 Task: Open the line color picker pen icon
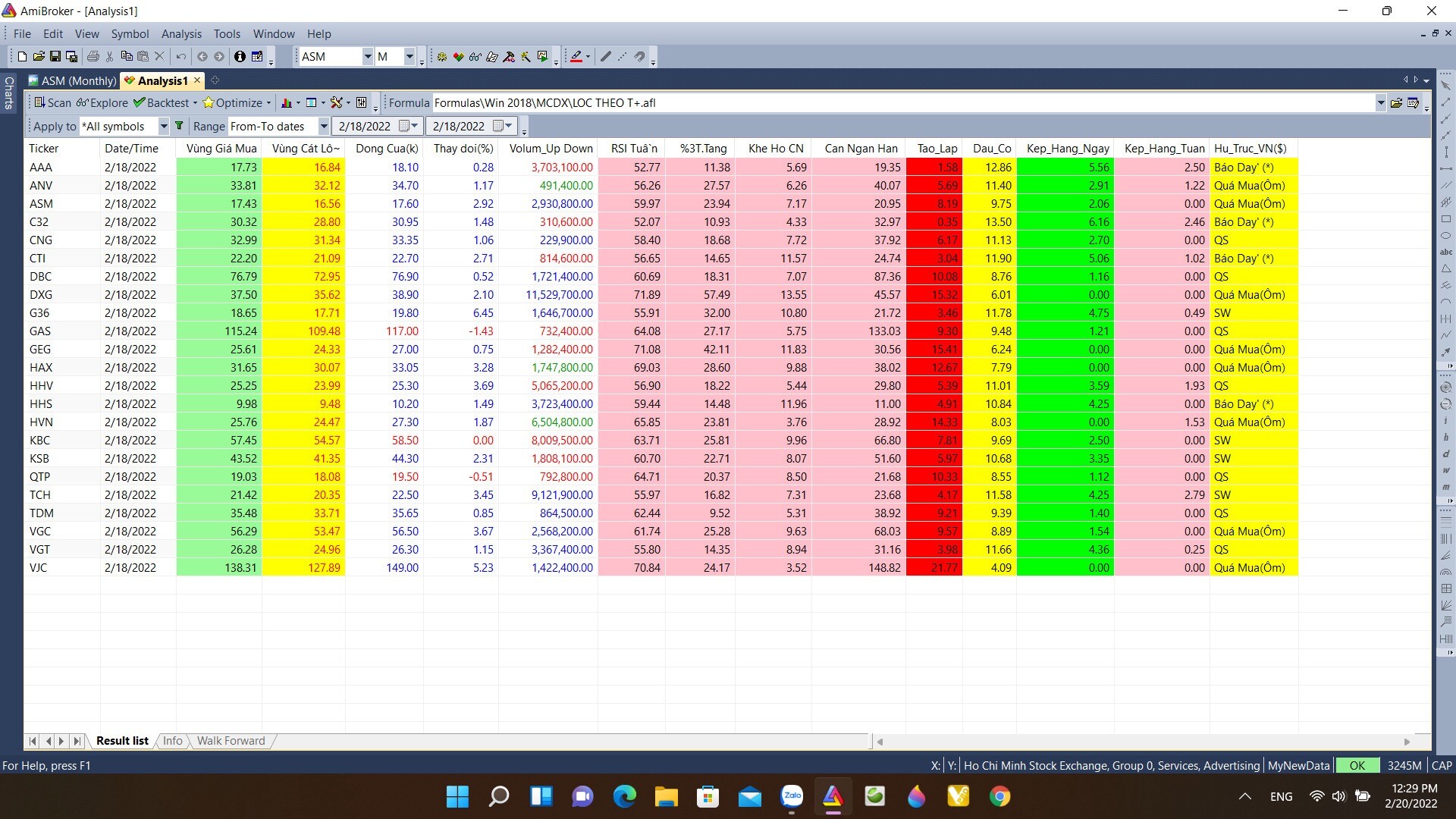coord(576,56)
